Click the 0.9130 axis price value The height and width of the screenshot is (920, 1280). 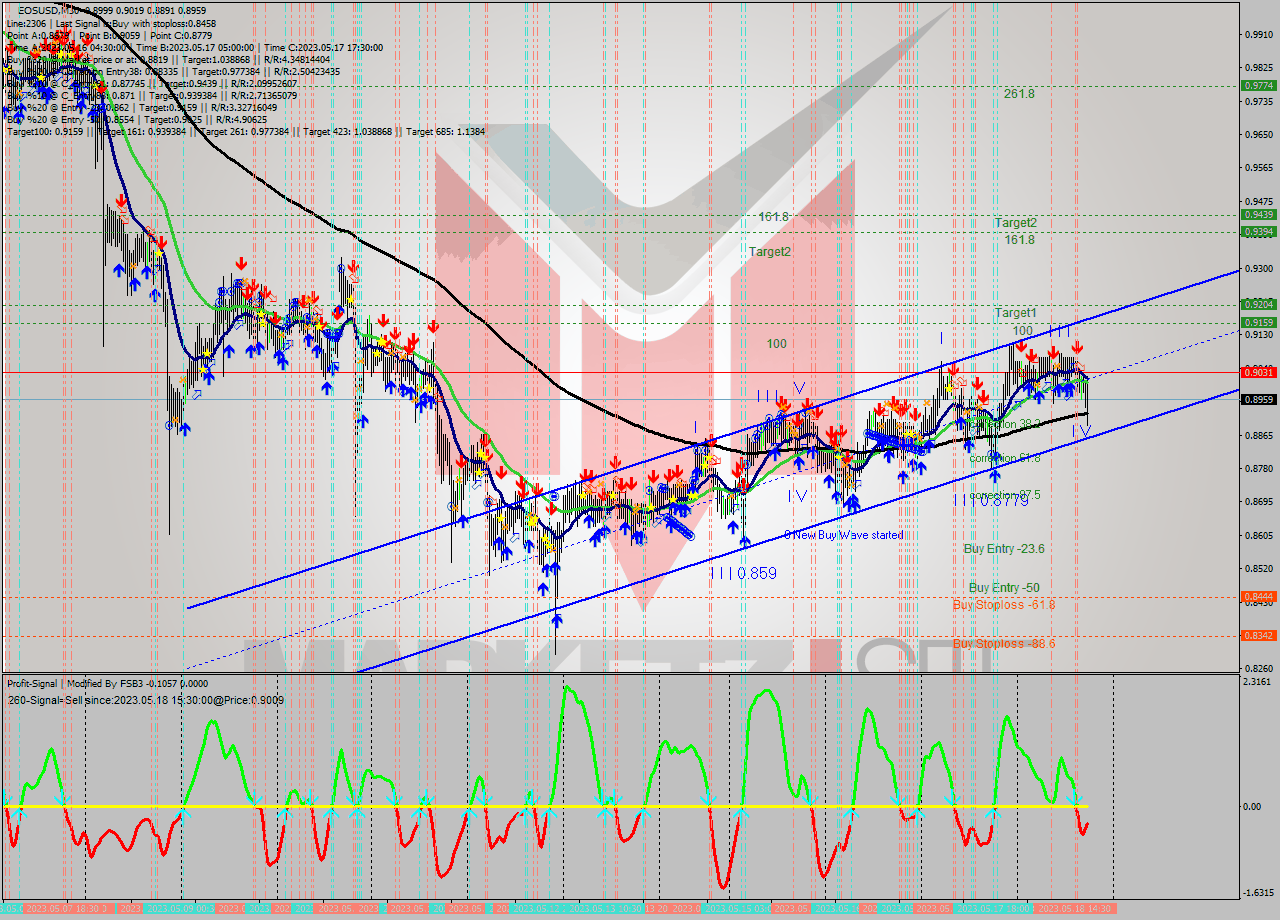(x=1257, y=335)
